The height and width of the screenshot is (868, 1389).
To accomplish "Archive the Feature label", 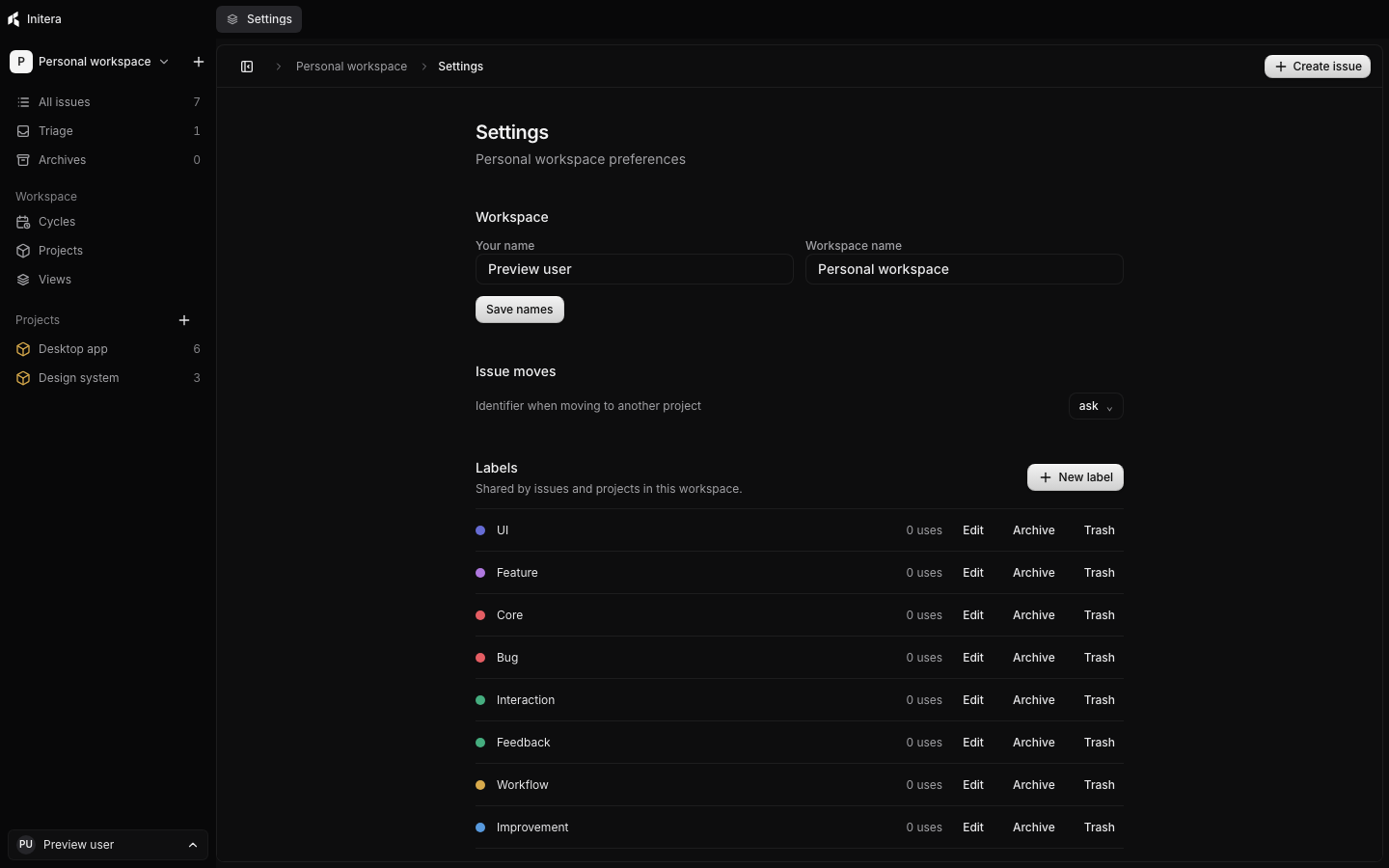I will coord(1034,573).
